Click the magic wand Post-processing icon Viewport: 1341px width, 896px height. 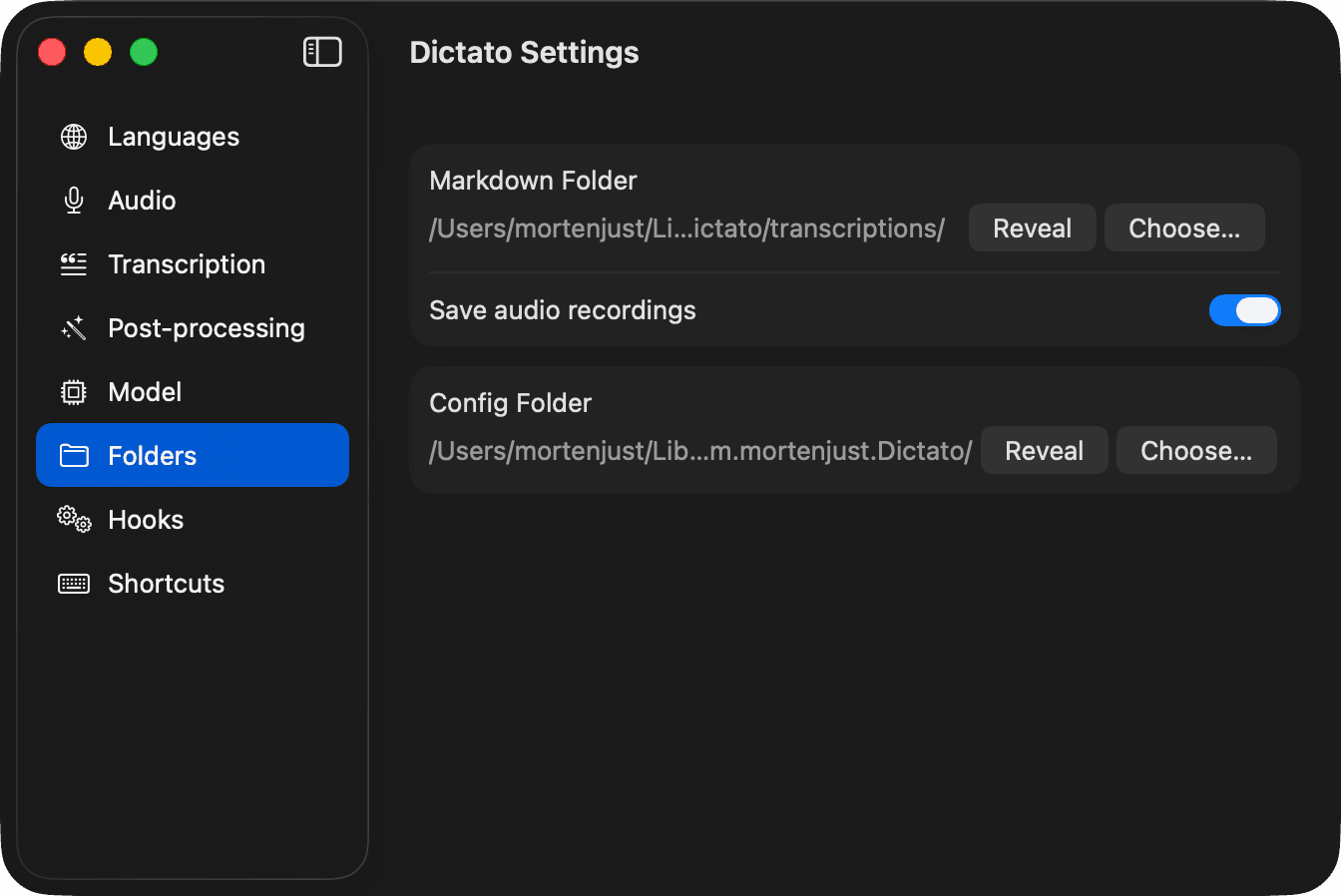point(73,327)
